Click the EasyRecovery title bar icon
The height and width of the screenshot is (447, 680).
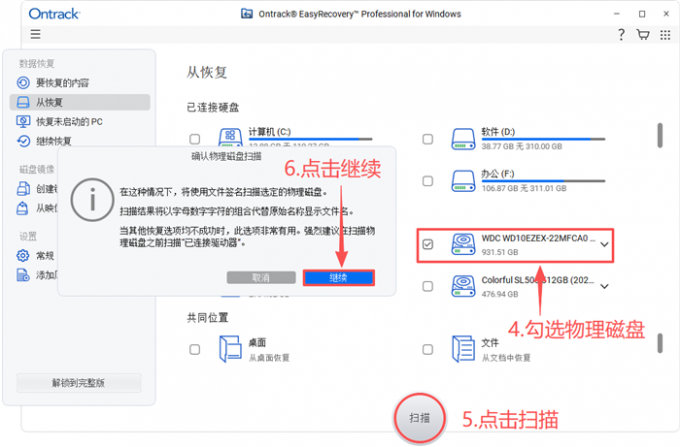(x=247, y=13)
